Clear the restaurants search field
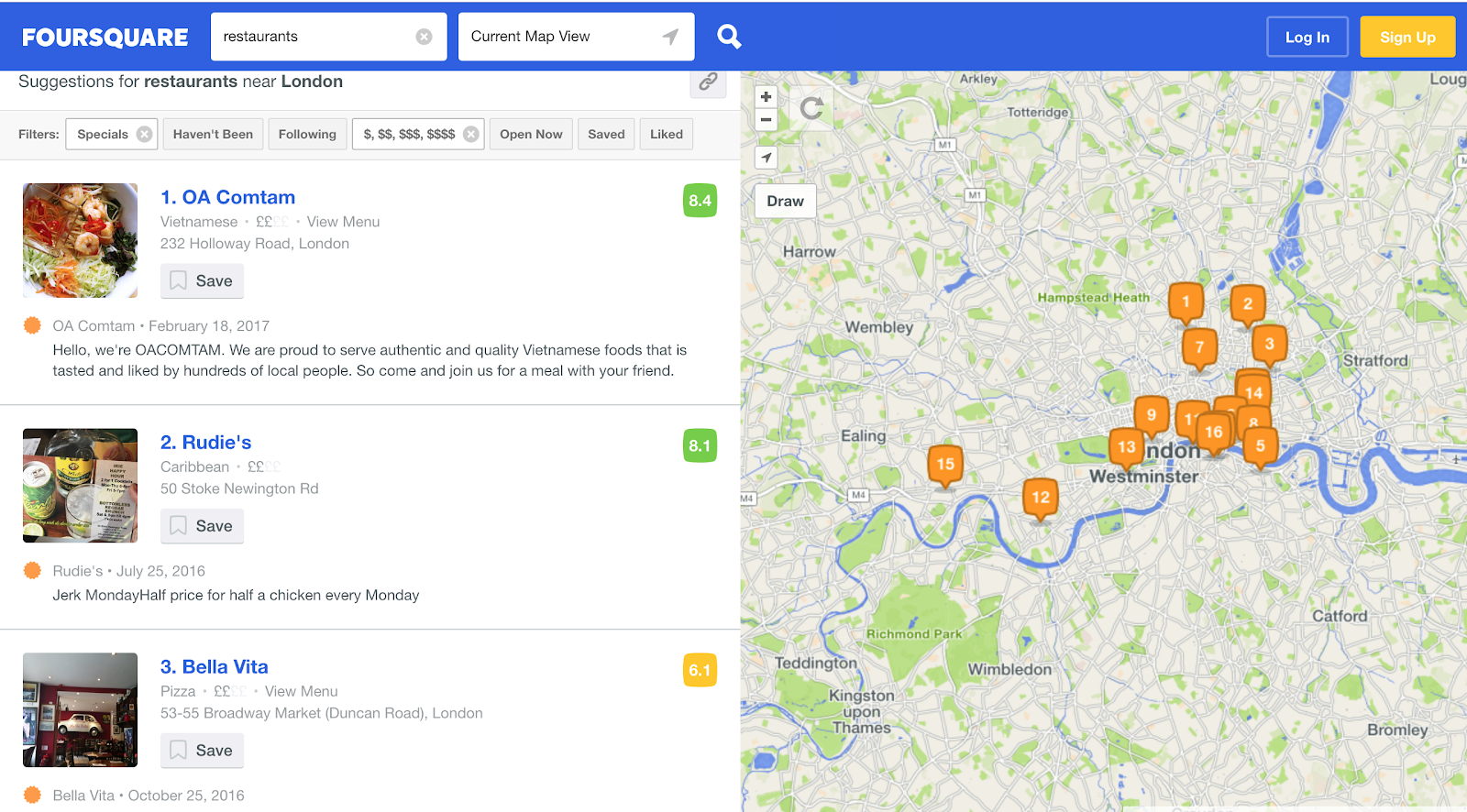The image size is (1467, 812). [424, 37]
